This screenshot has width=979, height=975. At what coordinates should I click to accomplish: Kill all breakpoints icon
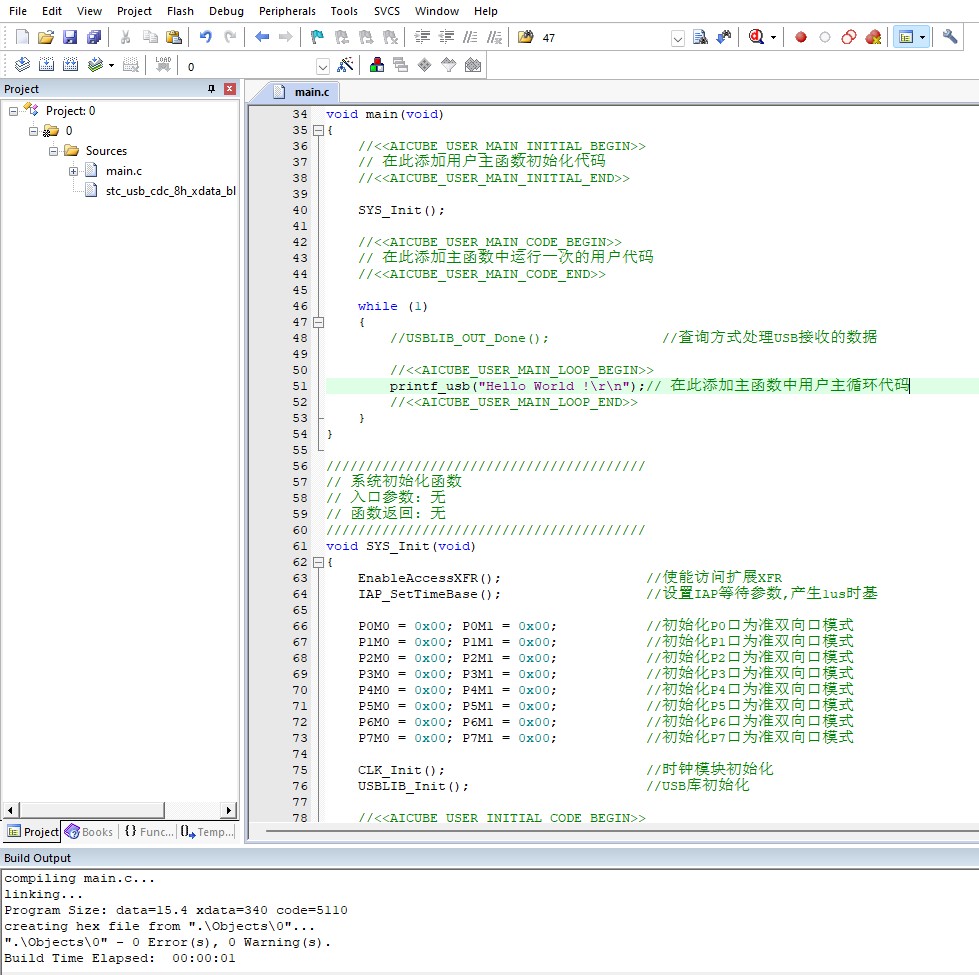873,37
